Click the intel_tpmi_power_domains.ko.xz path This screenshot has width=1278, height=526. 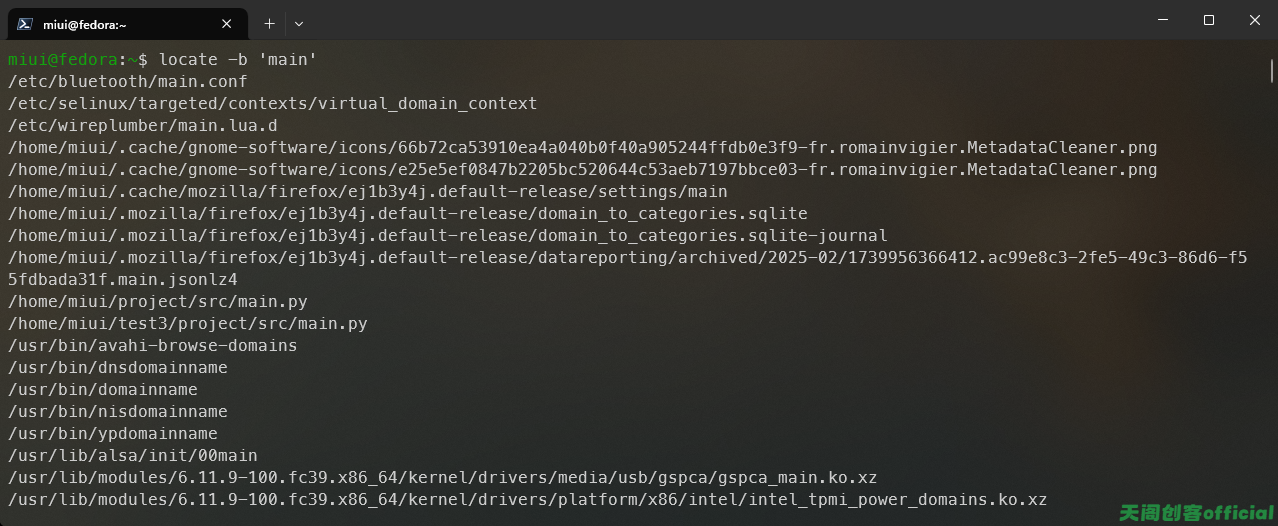pyautogui.click(x=528, y=500)
